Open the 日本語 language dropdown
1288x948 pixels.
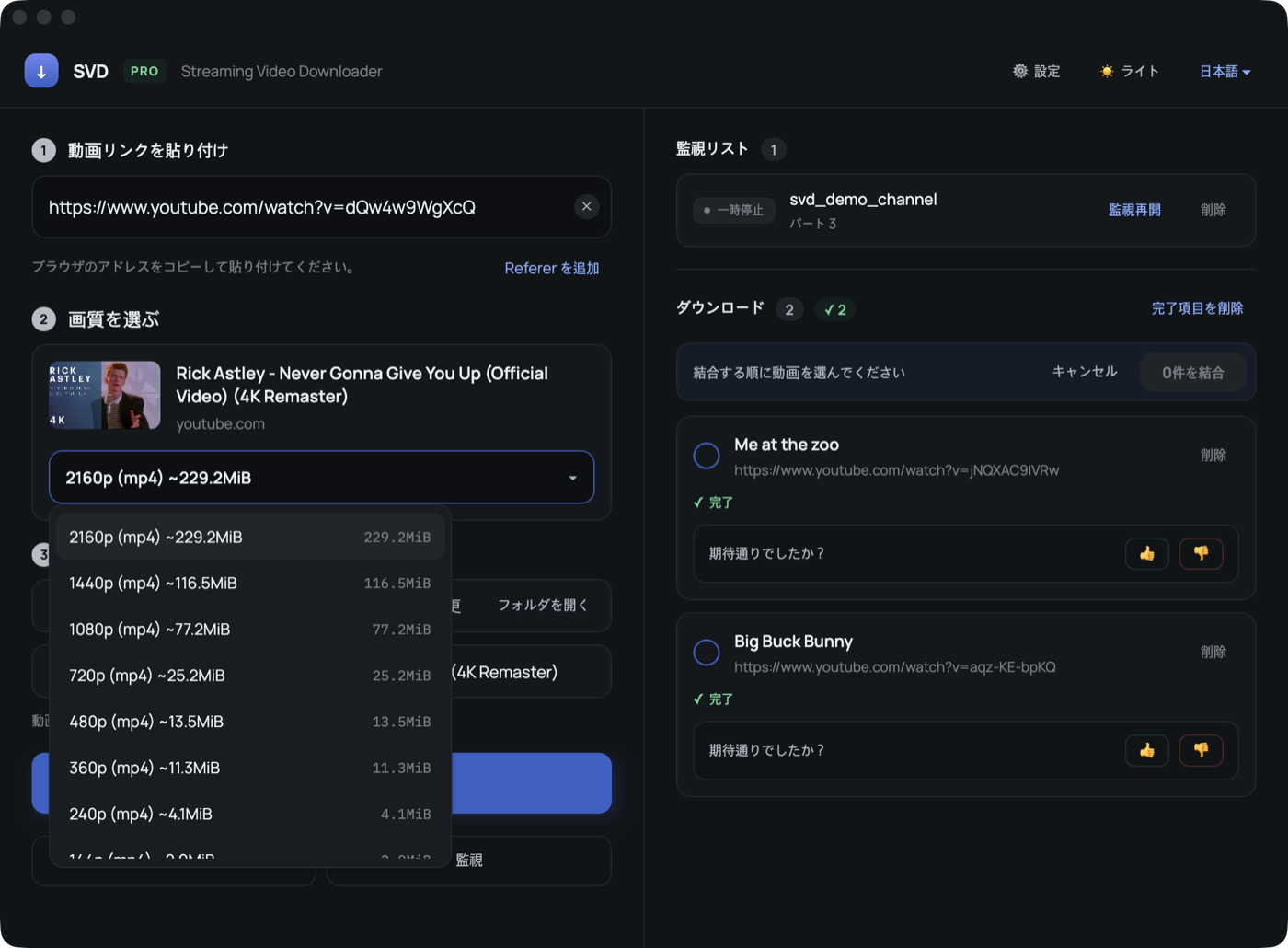click(x=1225, y=71)
